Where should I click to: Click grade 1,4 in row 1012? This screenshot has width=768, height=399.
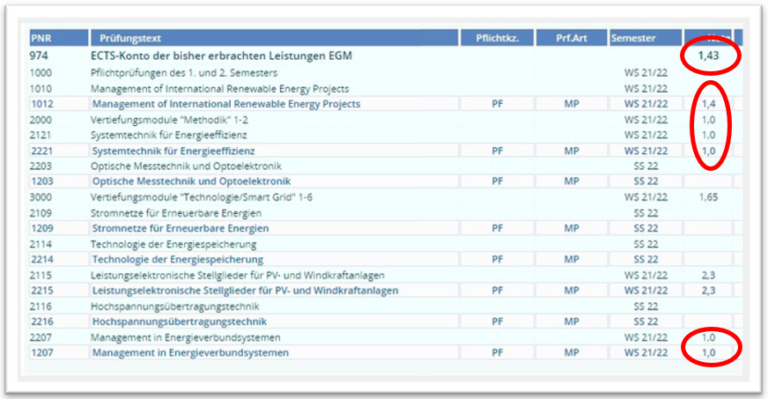point(708,104)
